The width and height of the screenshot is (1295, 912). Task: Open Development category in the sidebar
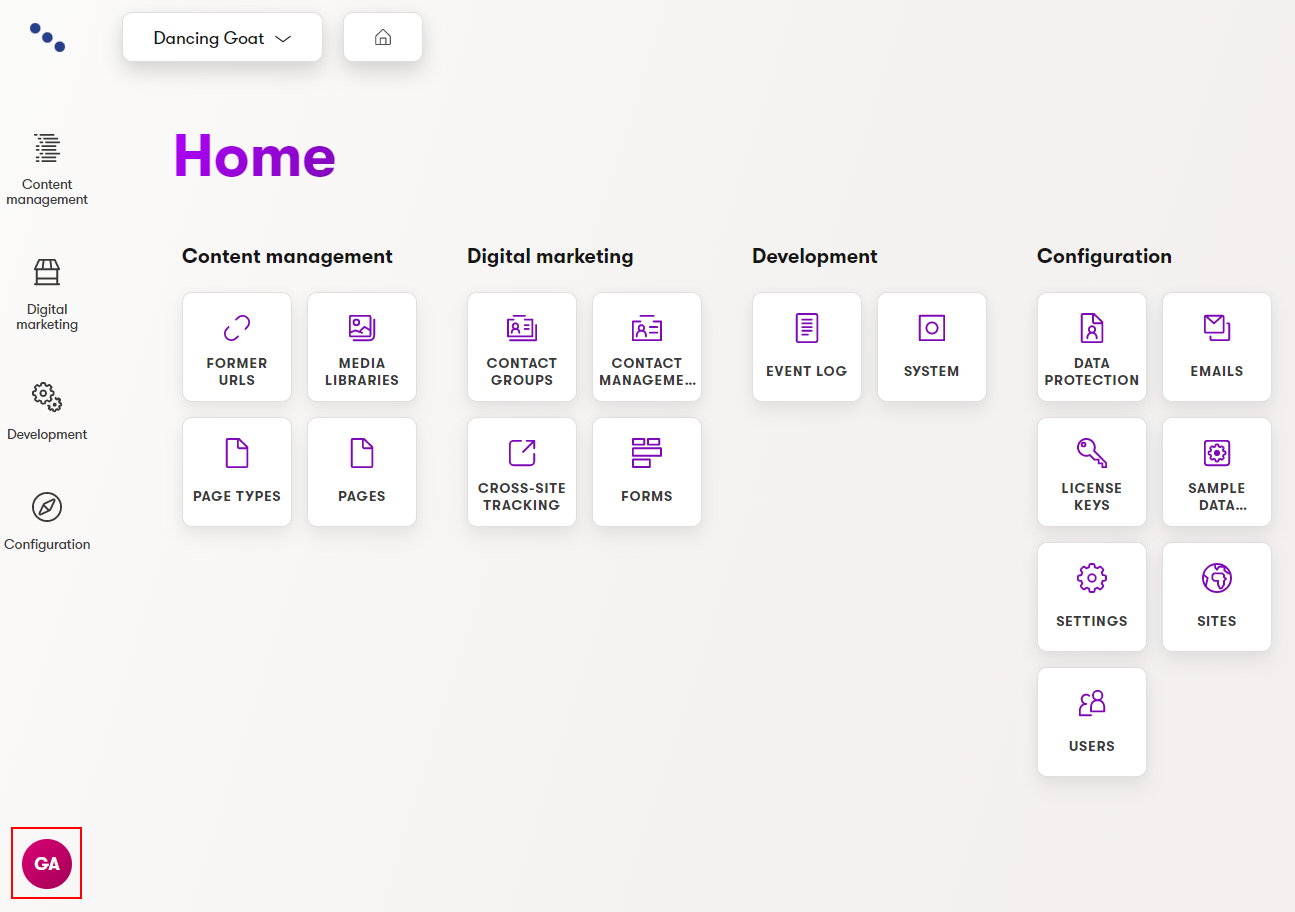pyautogui.click(x=47, y=410)
